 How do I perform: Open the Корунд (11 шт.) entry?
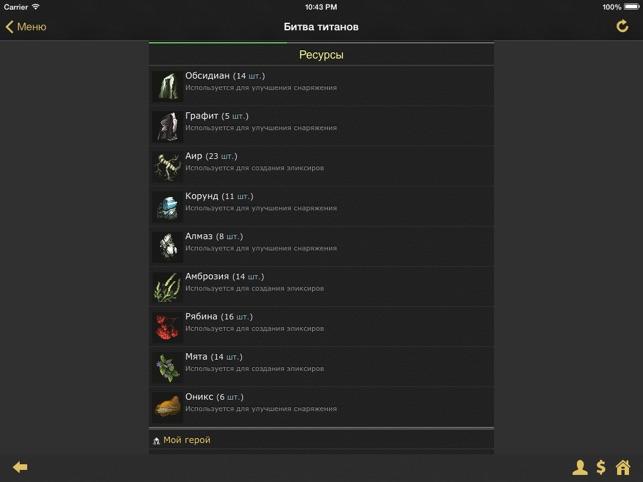(321, 206)
